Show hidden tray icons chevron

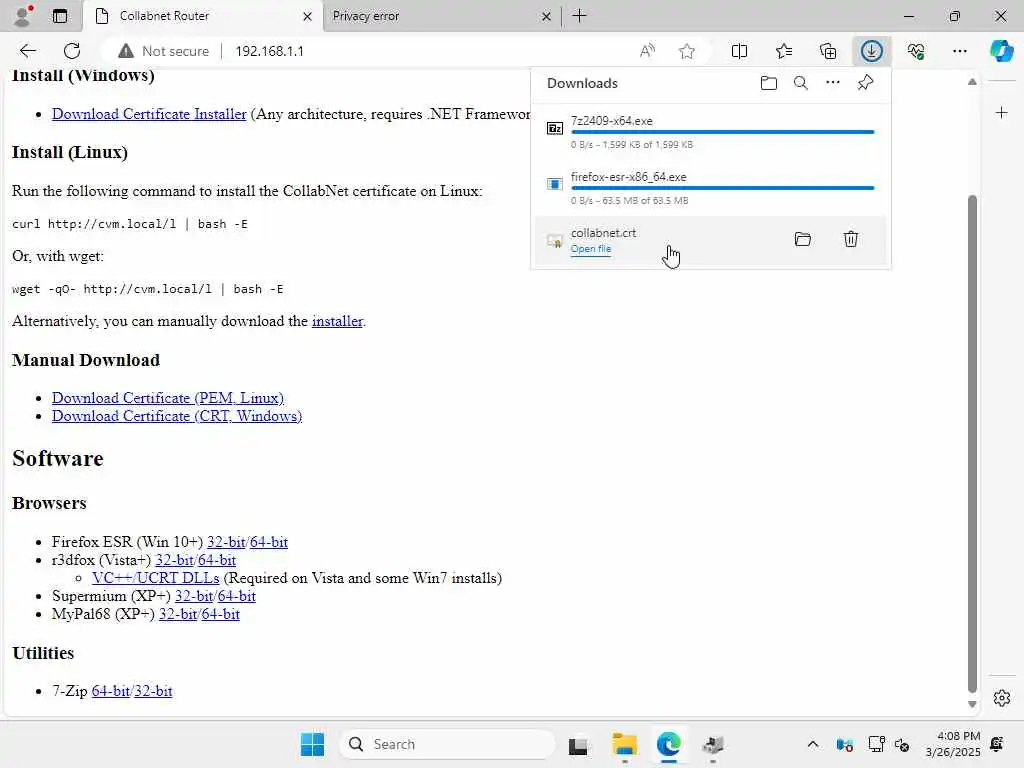pos(812,744)
